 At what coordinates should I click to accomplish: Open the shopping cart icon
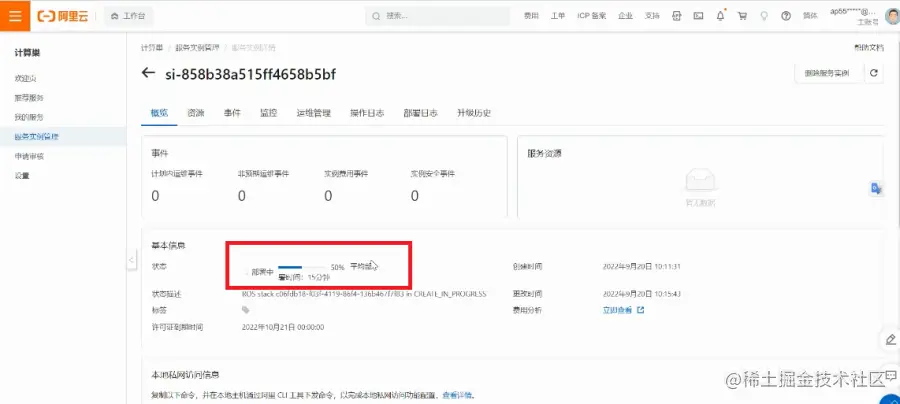click(x=742, y=16)
